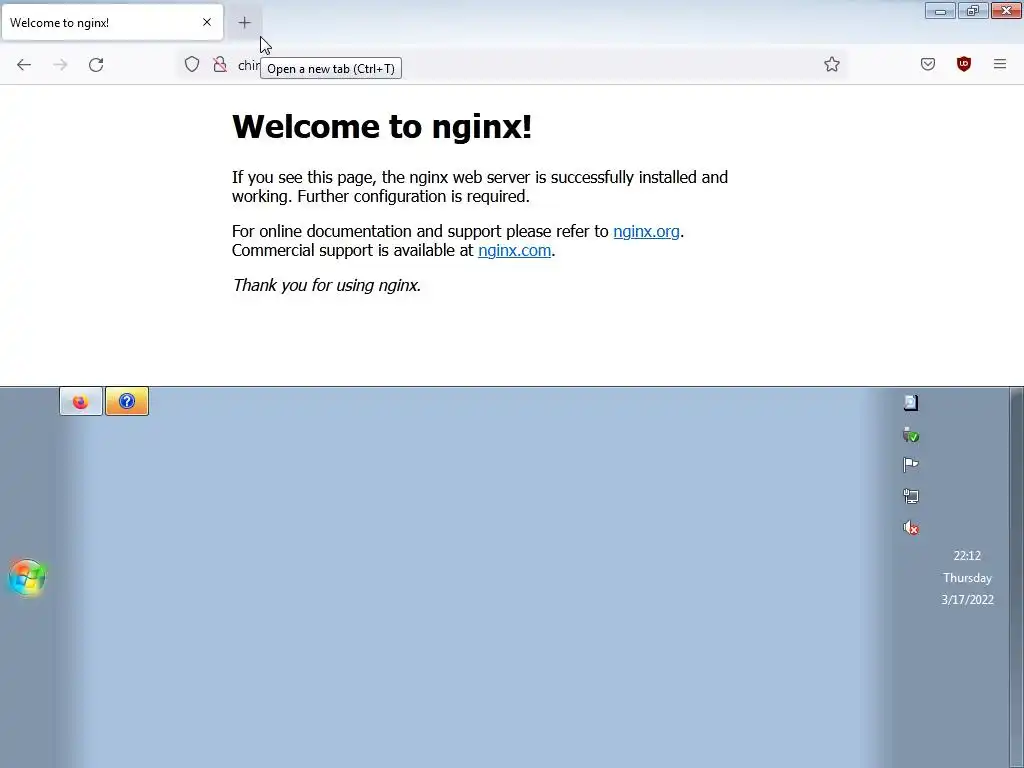Minimize the Firefox window
The width and height of the screenshot is (1024, 768).
pos(940,10)
